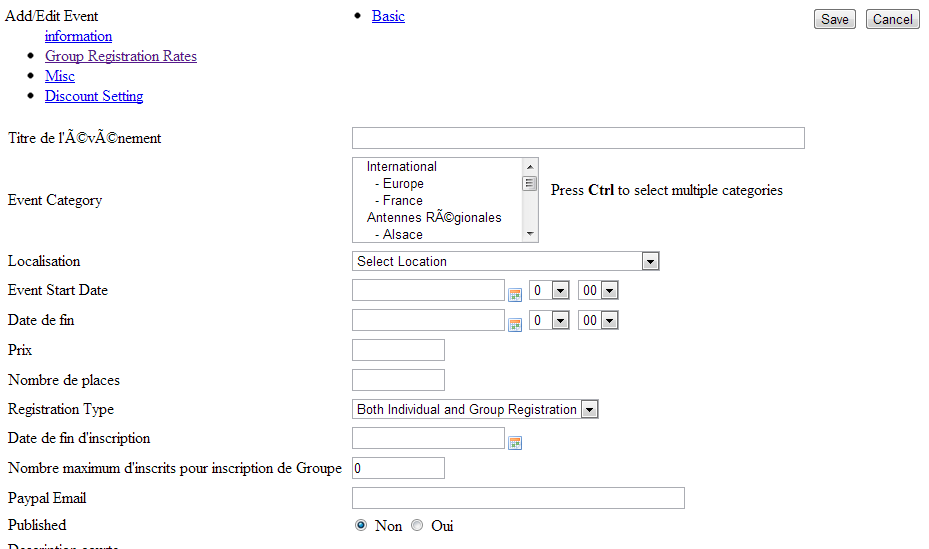Switch to Group Registration Rates tab

[121, 56]
